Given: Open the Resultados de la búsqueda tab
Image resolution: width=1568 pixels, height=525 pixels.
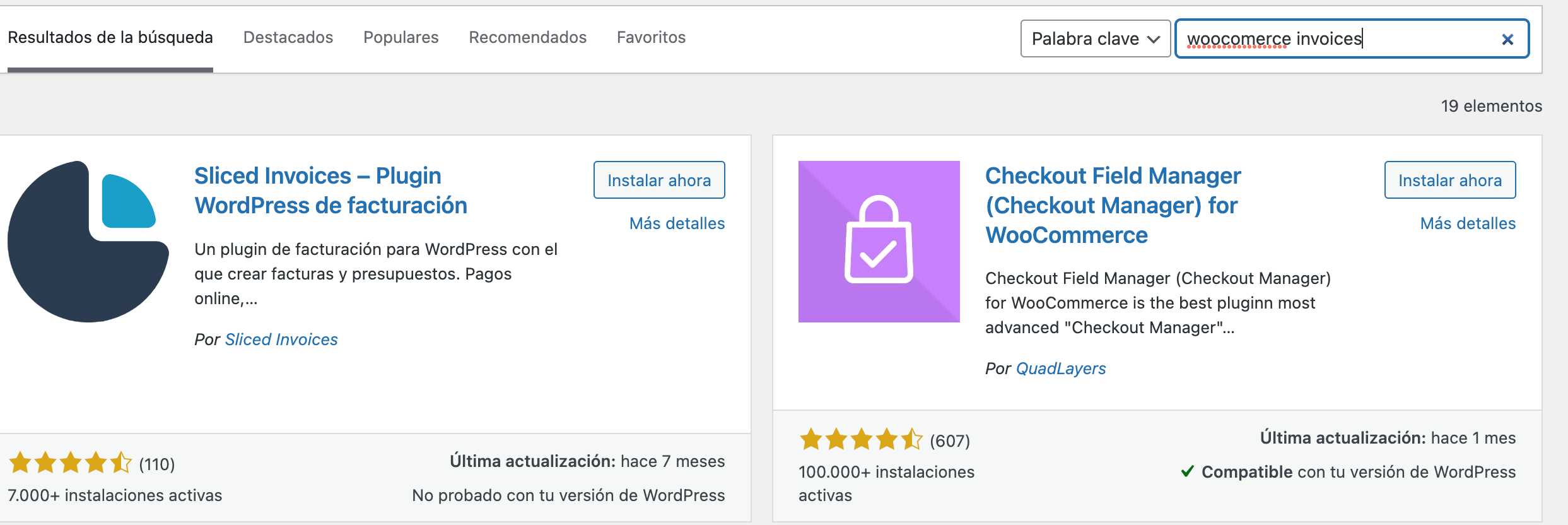Looking at the screenshot, I should (110, 38).
